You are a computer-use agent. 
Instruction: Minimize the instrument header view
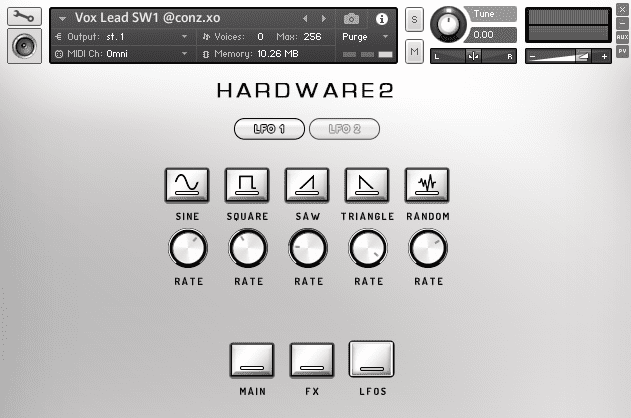pos(623,23)
